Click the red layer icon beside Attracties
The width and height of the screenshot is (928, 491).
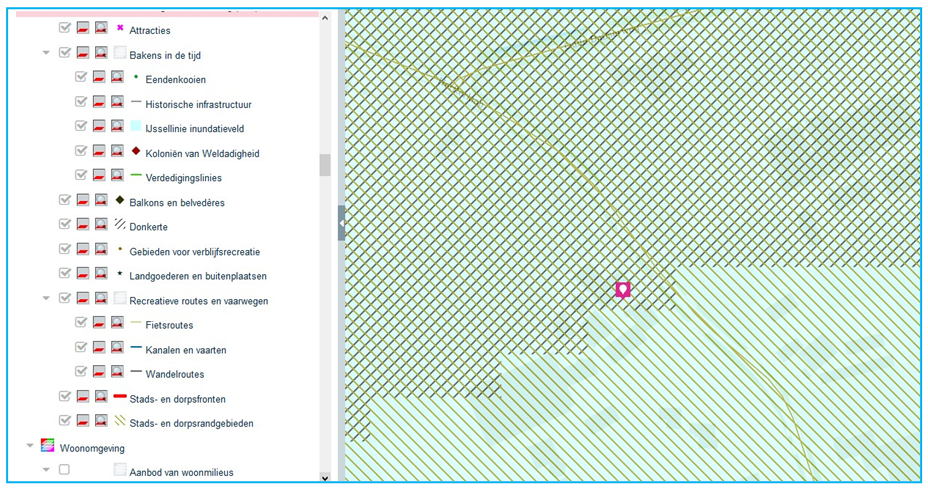tap(83, 28)
